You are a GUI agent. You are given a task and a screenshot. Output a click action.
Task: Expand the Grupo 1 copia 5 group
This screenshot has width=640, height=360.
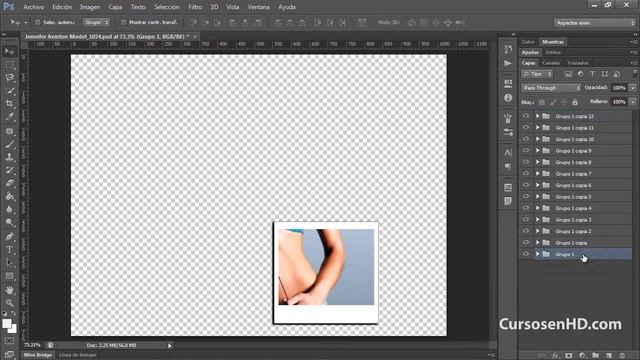click(x=538, y=197)
